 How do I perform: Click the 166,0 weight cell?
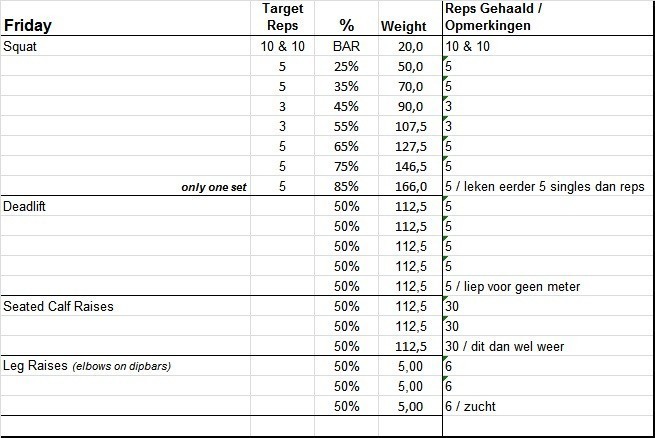[408, 186]
